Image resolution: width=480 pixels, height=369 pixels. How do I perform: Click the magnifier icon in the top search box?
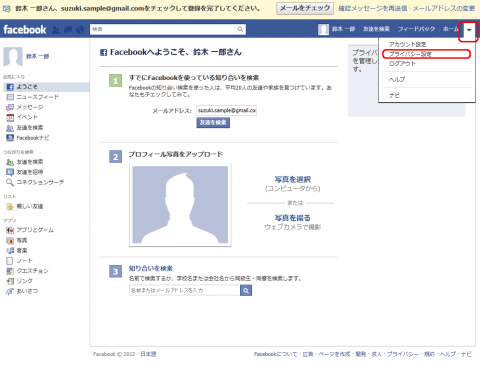(x=240, y=29)
